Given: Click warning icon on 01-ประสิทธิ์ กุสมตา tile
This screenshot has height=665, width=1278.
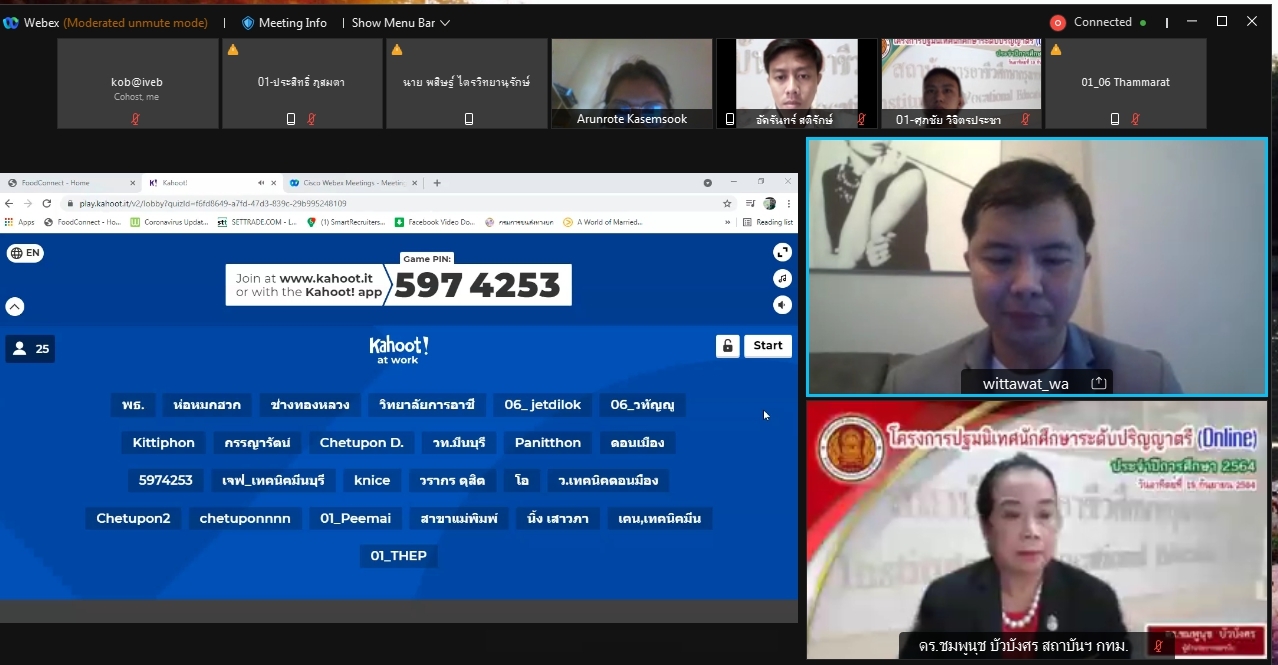Looking at the screenshot, I should tap(233, 49).
